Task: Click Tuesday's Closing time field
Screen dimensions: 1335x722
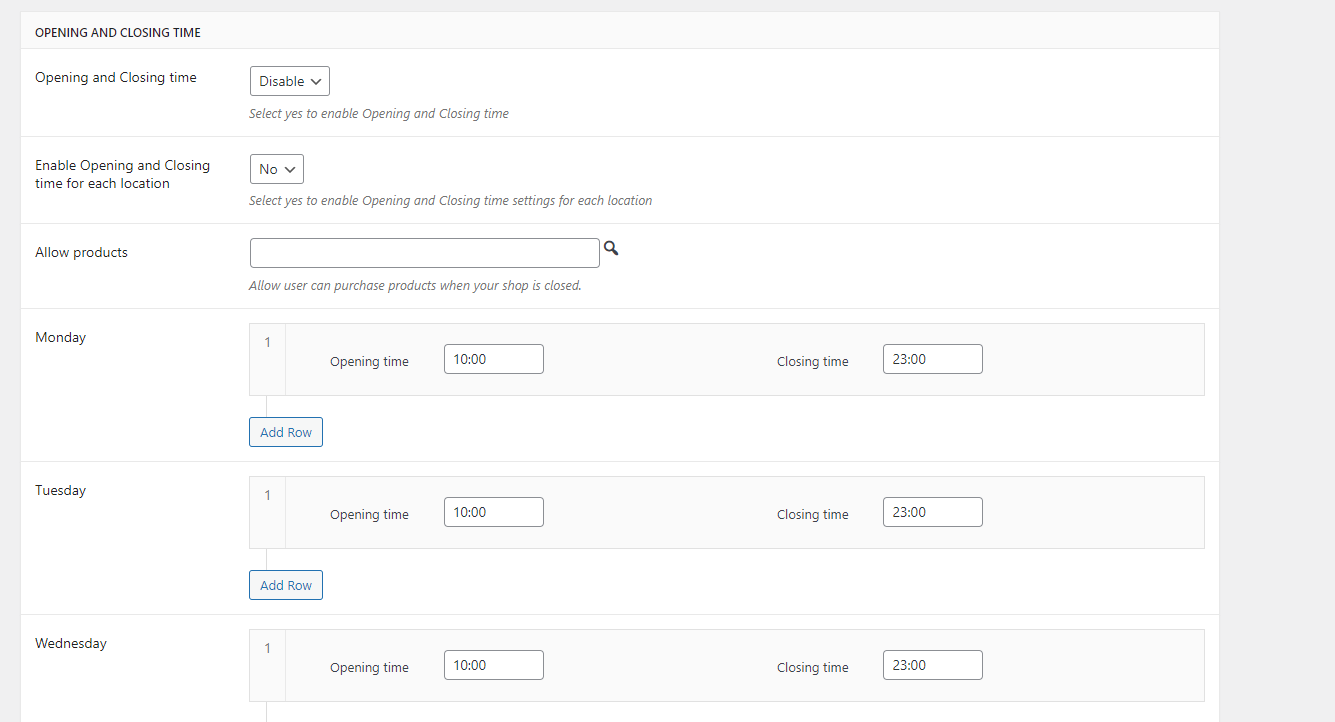Action: click(x=932, y=512)
